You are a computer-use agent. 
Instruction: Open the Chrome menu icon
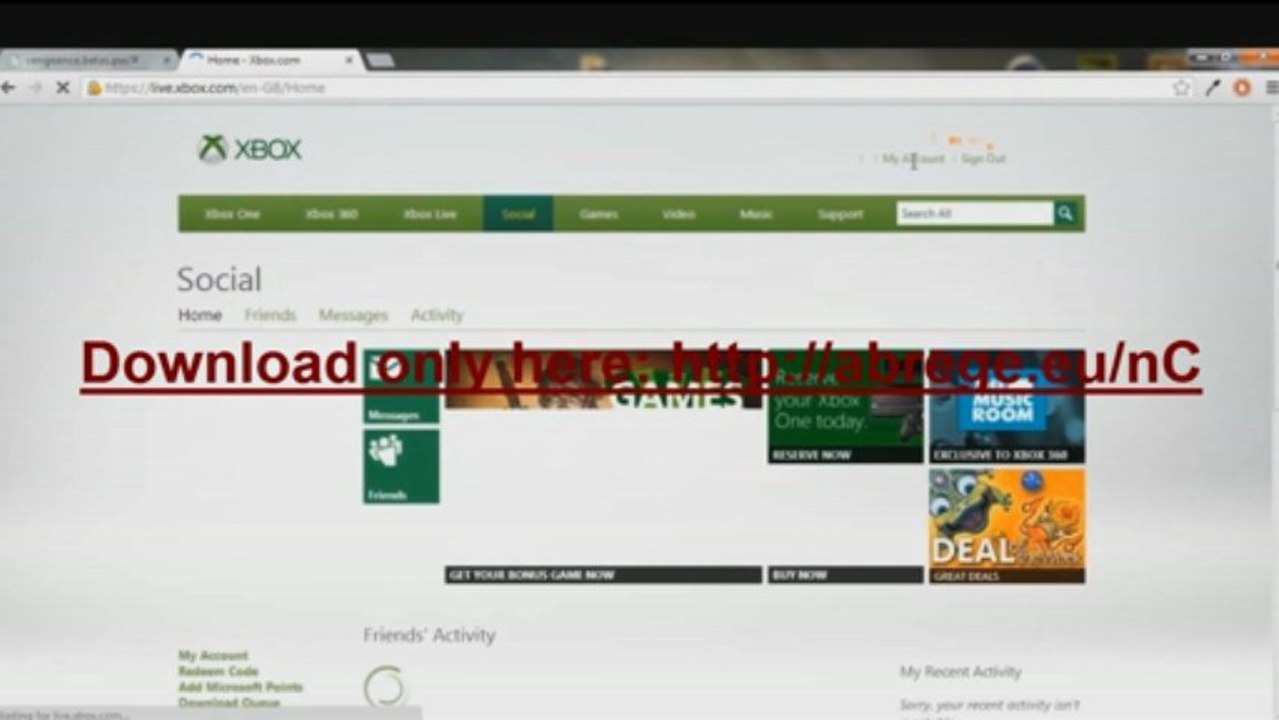point(1271,88)
